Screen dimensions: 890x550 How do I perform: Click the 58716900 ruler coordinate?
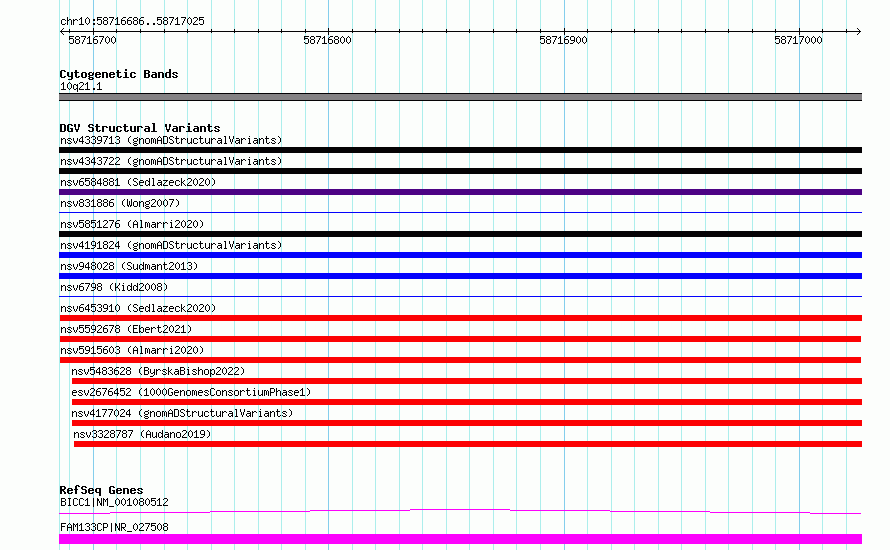[x=563, y=40]
